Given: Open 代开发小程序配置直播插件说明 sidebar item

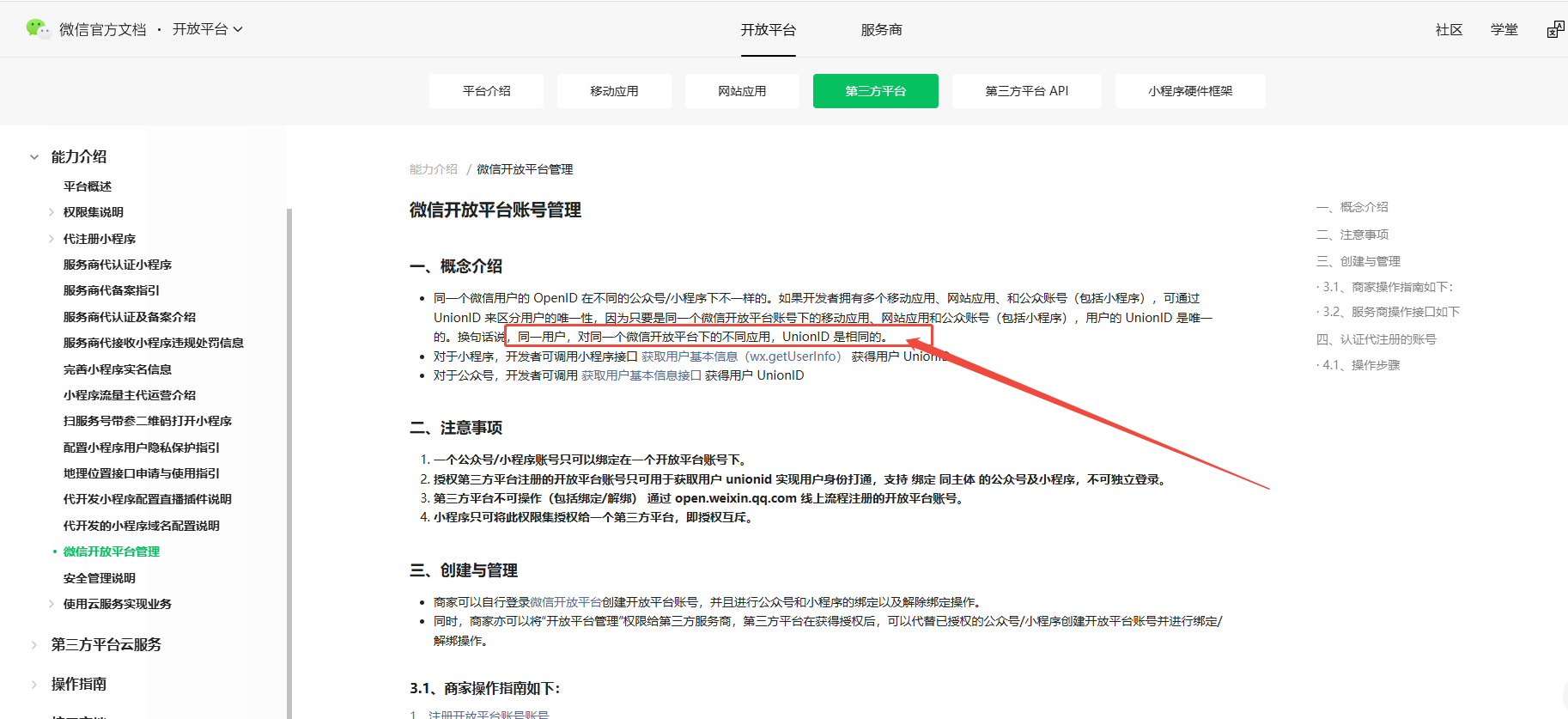Looking at the screenshot, I should click(148, 499).
